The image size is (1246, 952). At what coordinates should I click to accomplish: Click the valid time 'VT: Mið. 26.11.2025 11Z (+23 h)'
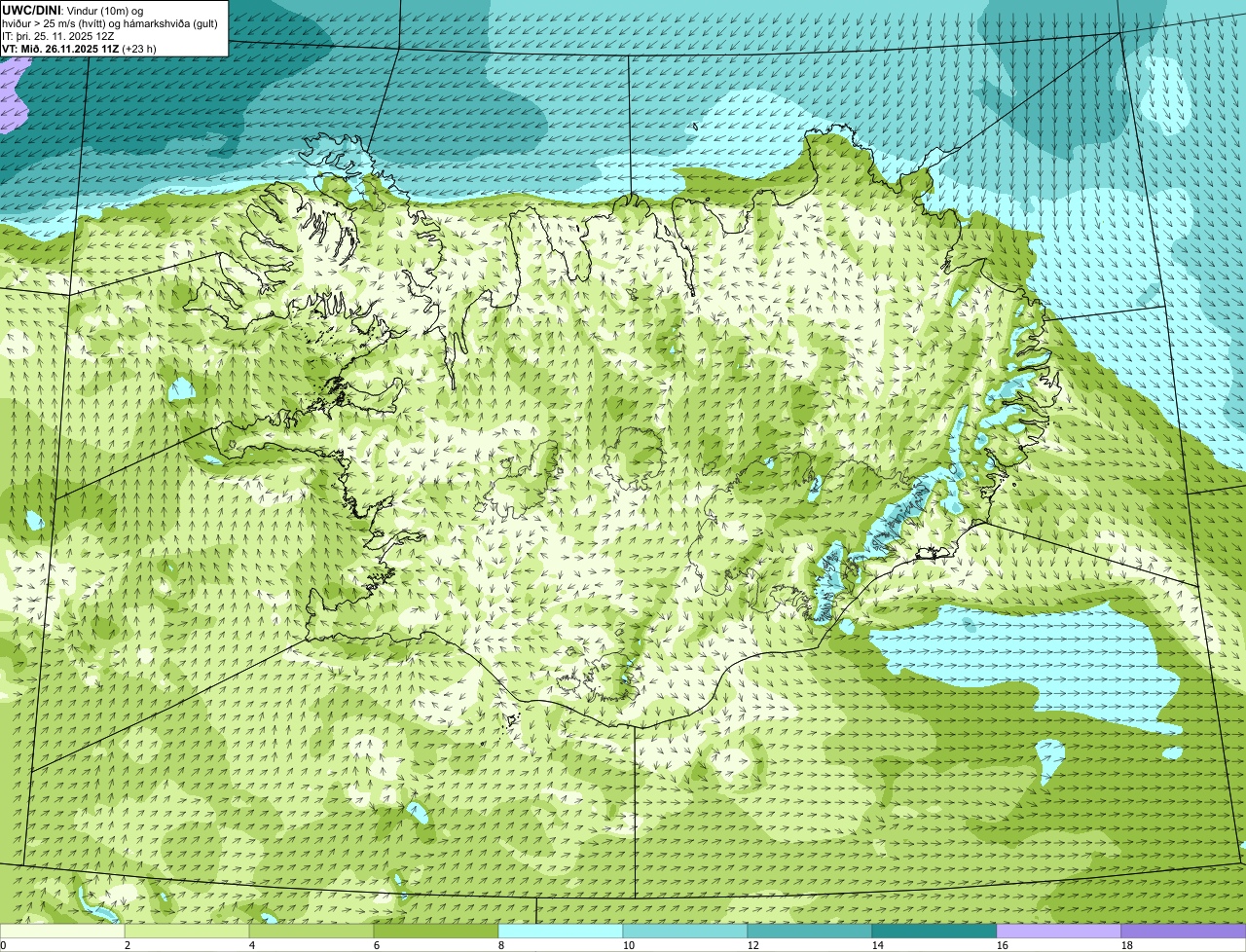79,48
